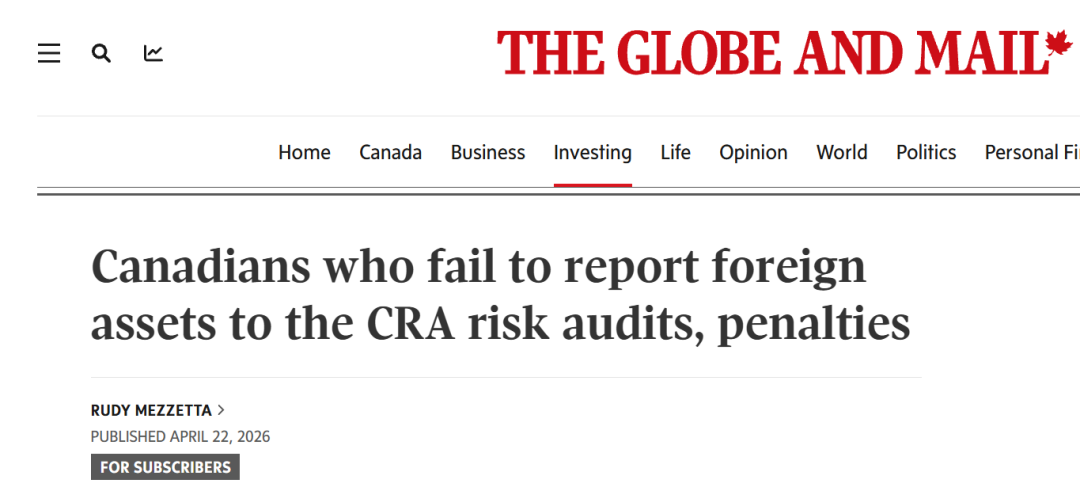Click The Globe and Mail logo text
The width and height of the screenshot is (1080, 491).
770,53
